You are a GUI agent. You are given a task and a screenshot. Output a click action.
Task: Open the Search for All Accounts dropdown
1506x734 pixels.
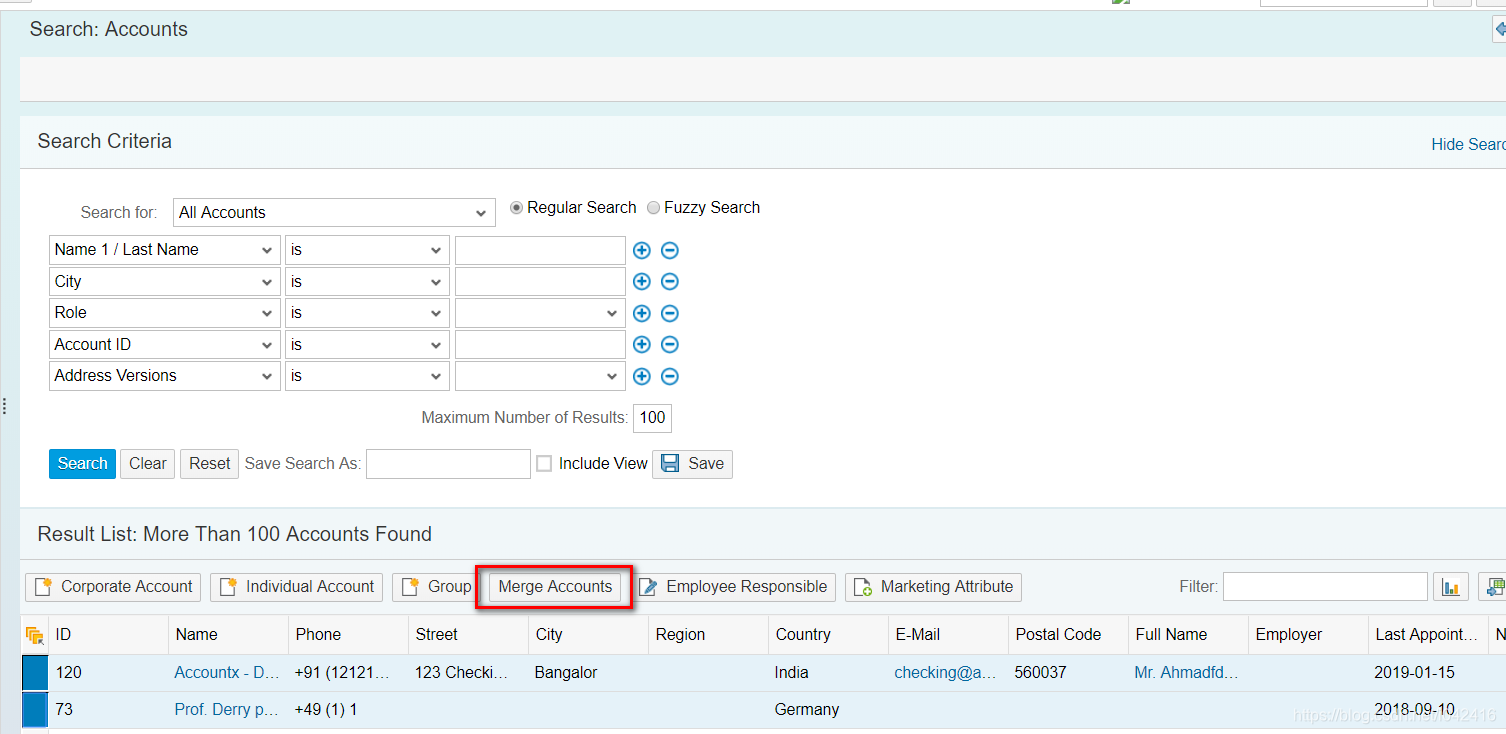334,213
